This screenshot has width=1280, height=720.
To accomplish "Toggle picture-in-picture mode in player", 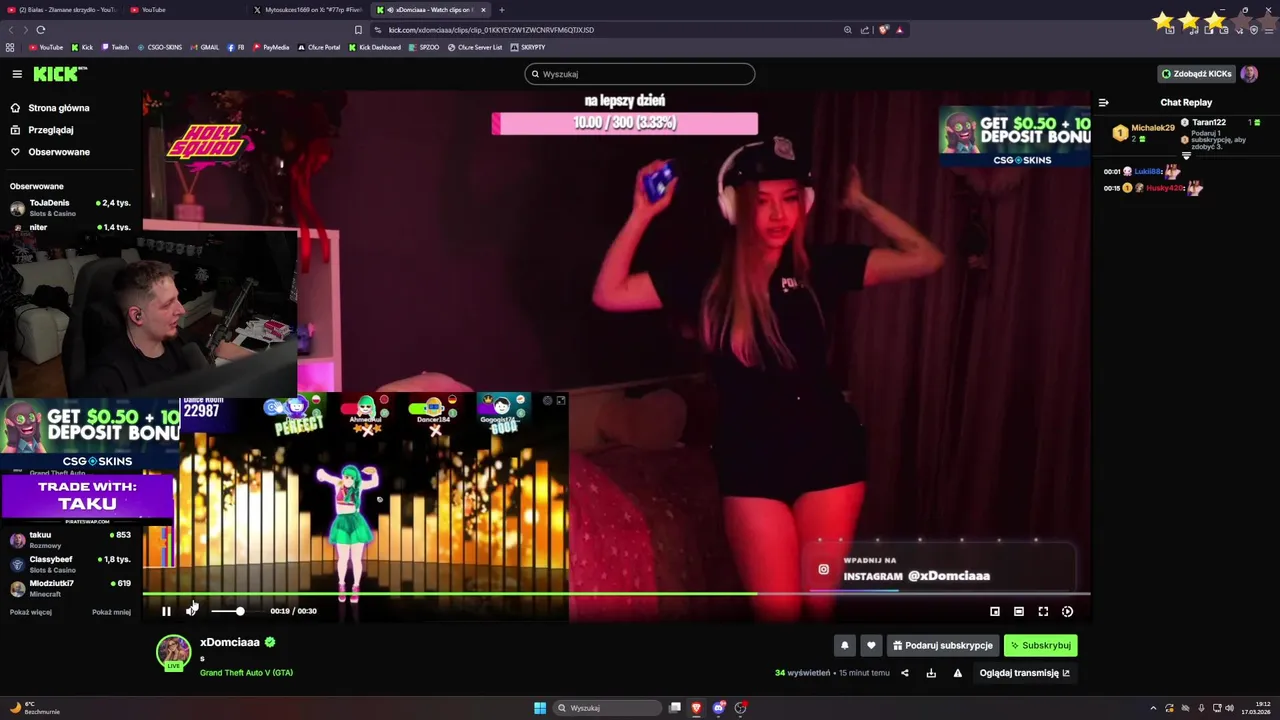I will tap(995, 611).
